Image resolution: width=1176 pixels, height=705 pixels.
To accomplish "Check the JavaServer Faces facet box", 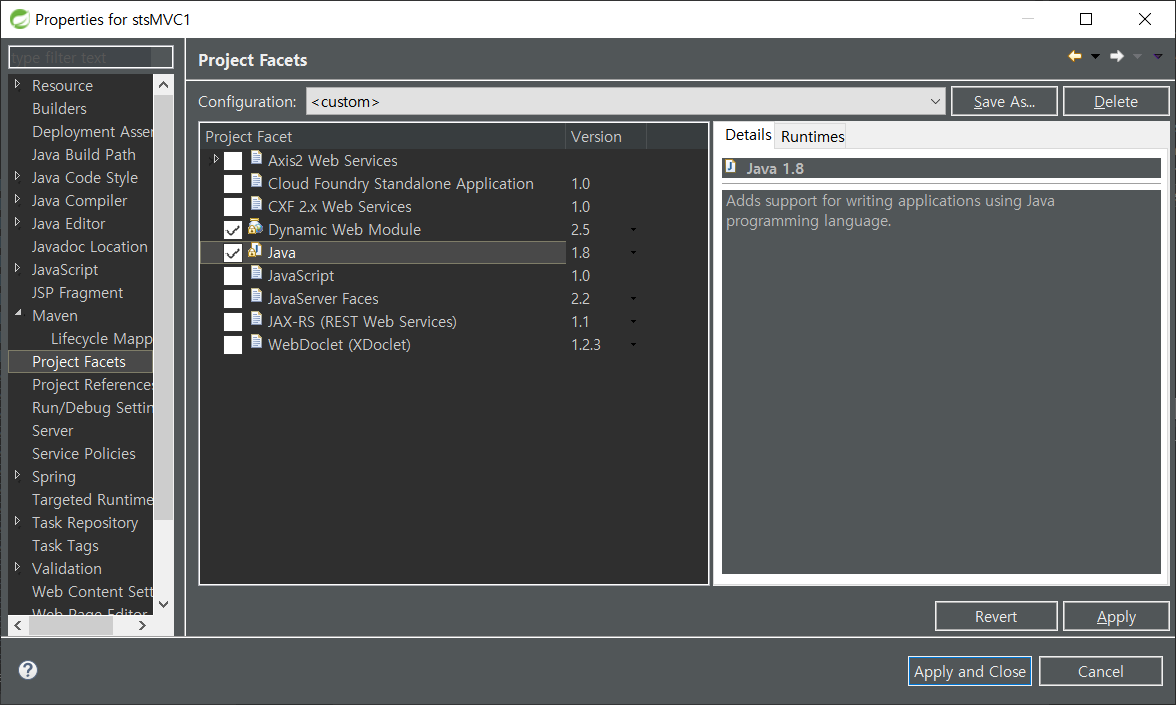I will click(233, 298).
